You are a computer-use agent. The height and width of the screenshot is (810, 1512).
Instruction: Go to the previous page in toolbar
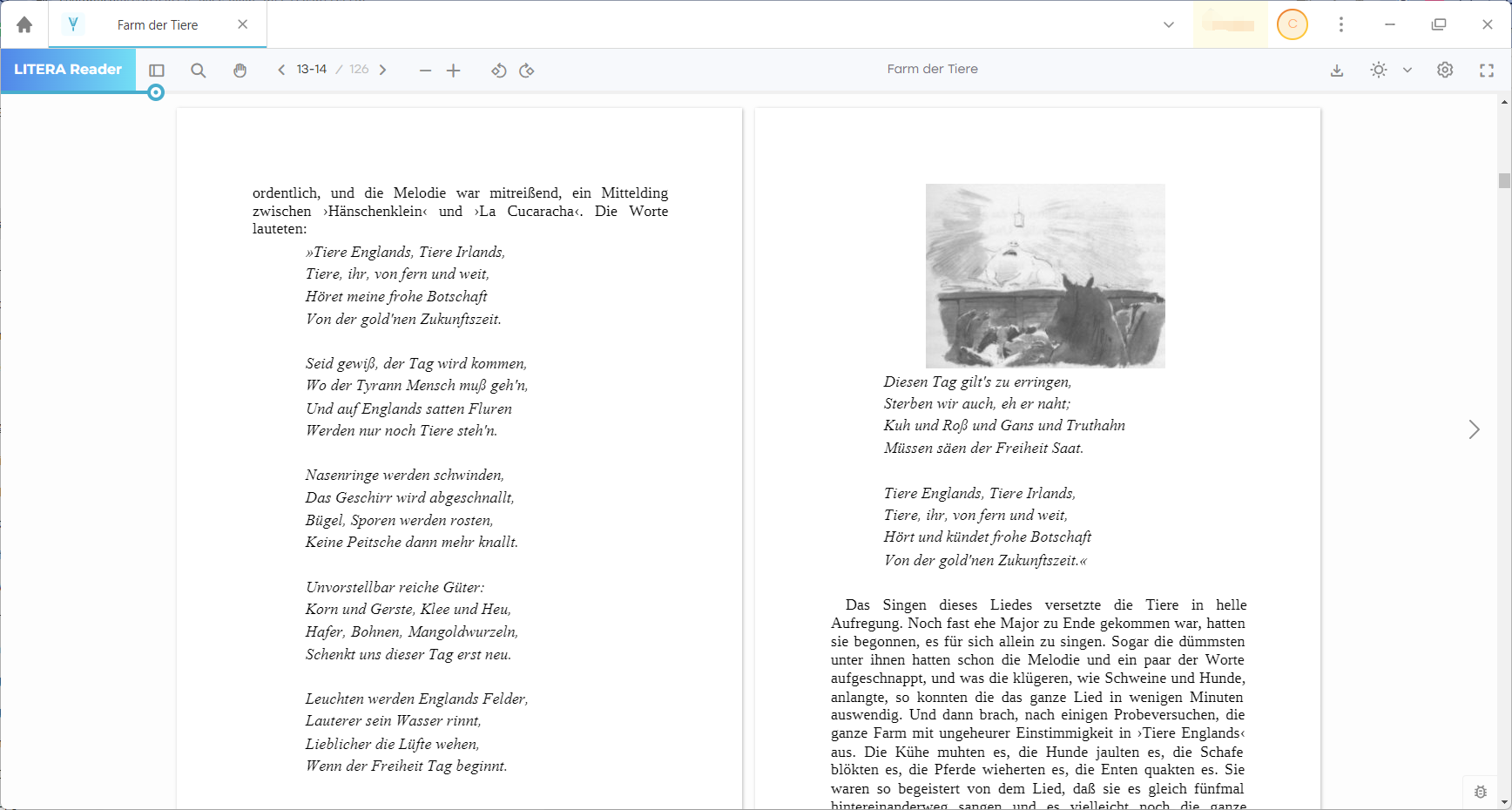pos(281,70)
